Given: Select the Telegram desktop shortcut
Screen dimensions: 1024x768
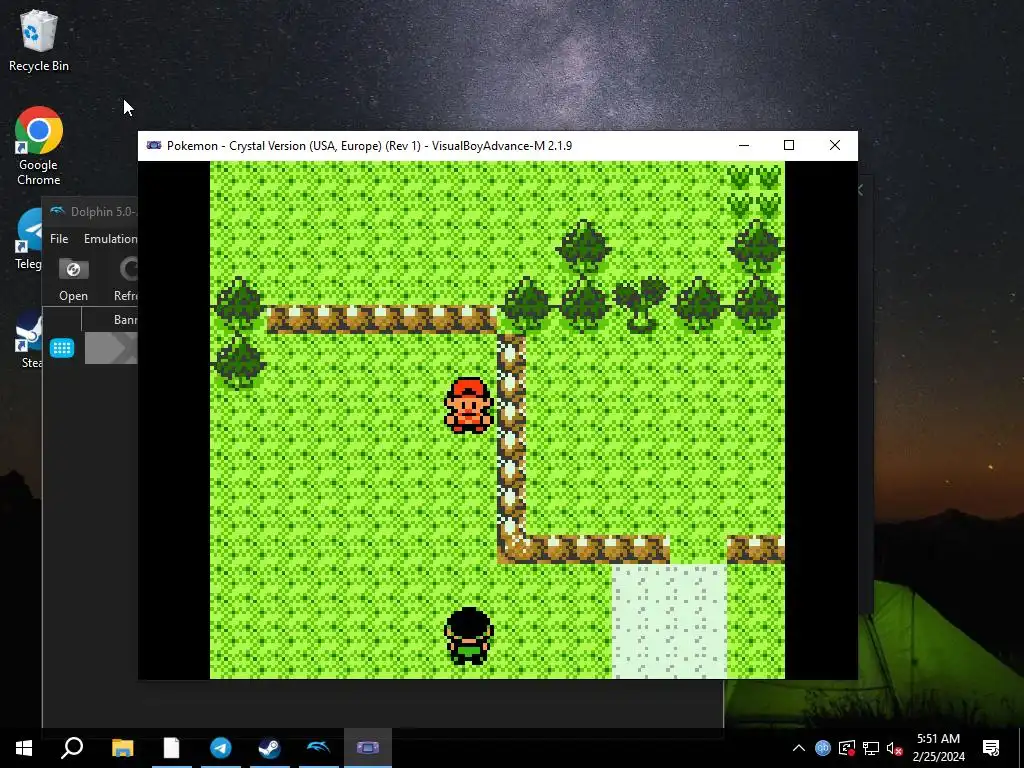Looking at the screenshot, I should pyautogui.click(x=28, y=239).
